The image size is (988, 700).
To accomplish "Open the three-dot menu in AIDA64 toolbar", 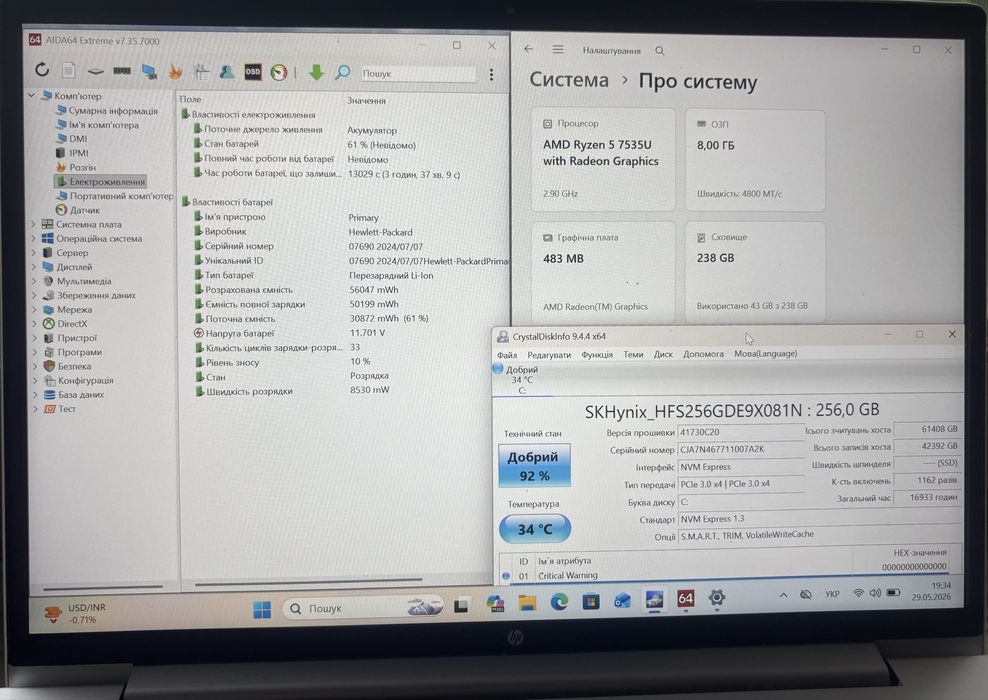I will pyautogui.click(x=491, y=74).
